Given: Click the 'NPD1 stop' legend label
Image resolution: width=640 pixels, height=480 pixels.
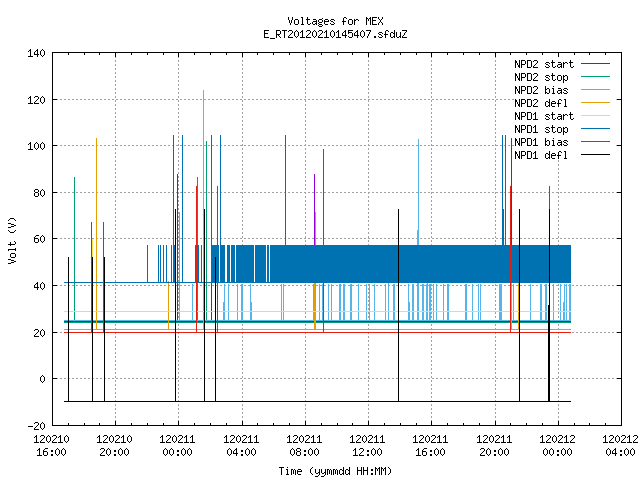Looking at the screenshot, I should click(x=541, y=129).
